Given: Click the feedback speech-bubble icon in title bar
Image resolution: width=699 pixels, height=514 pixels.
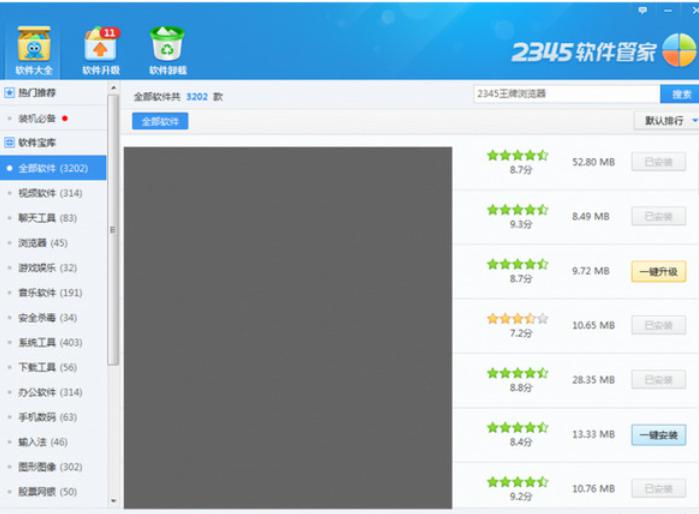Looking at the screenshot, I should pyautogui.click(x=642, y=10).
